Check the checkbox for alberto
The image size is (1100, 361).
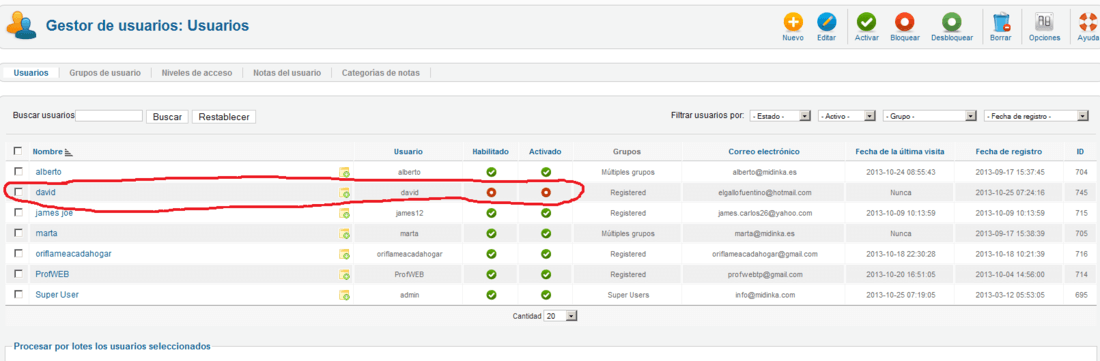coord(18,171)
